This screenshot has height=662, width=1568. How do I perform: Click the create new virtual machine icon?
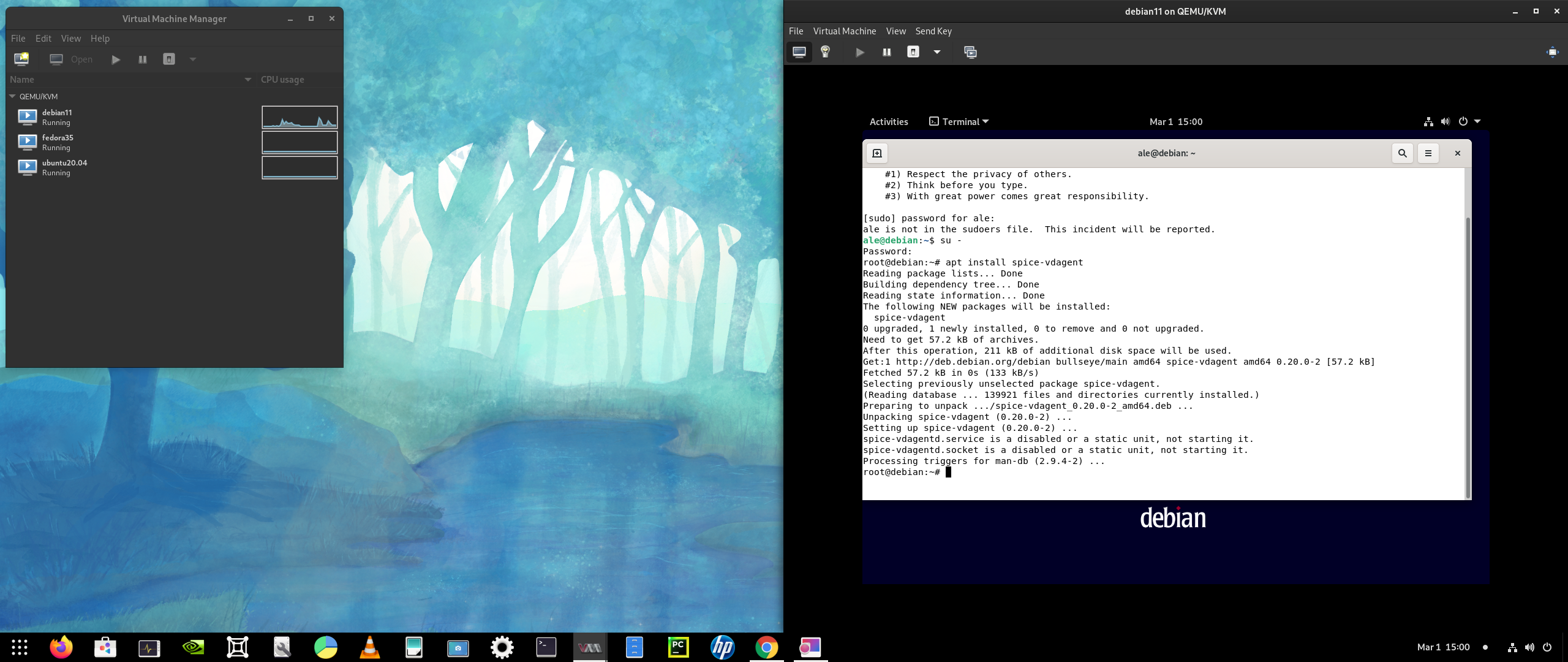21,59
